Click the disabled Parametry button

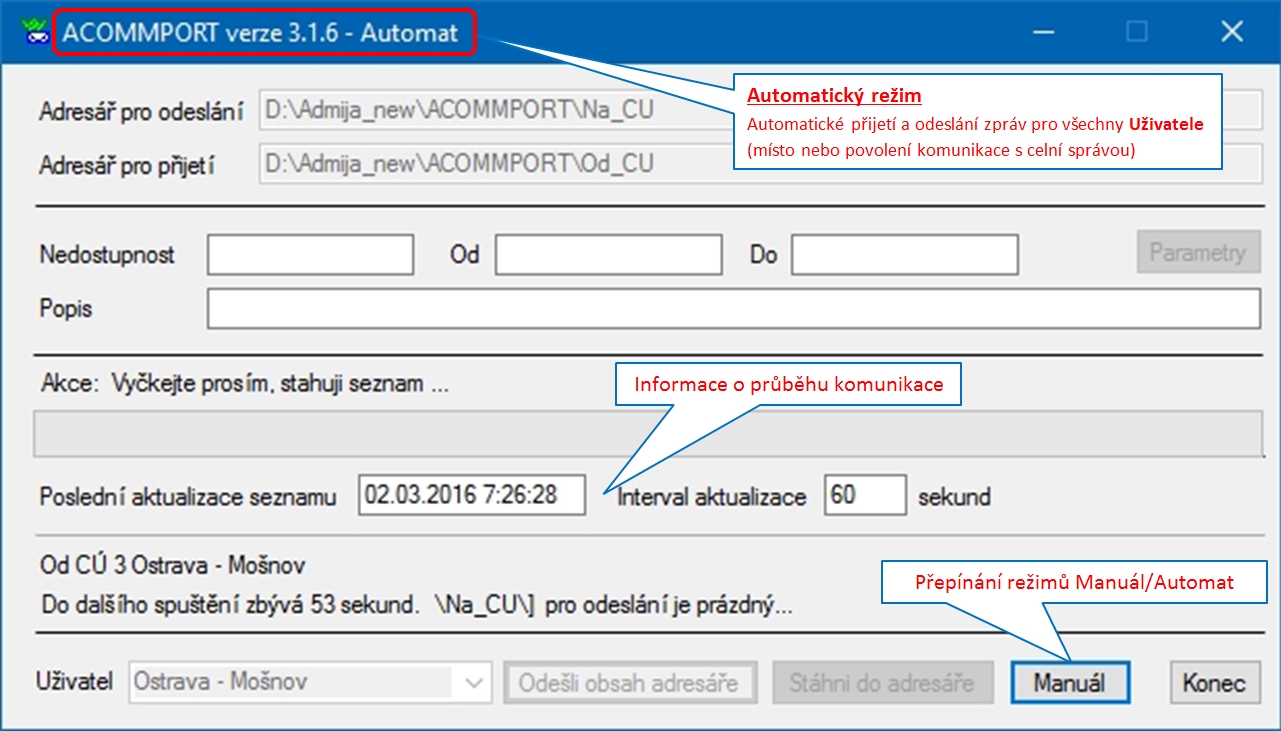coord(1197,253)
